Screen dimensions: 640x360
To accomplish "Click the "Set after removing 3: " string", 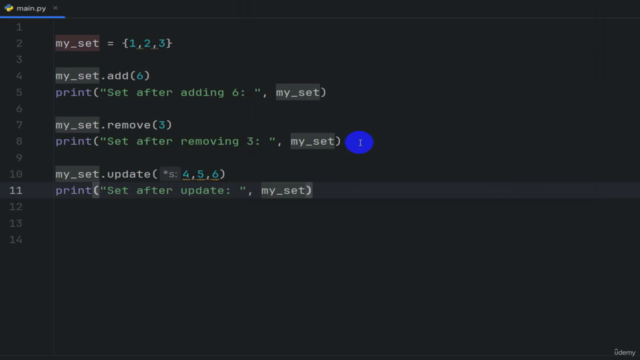I will [188, 142].
